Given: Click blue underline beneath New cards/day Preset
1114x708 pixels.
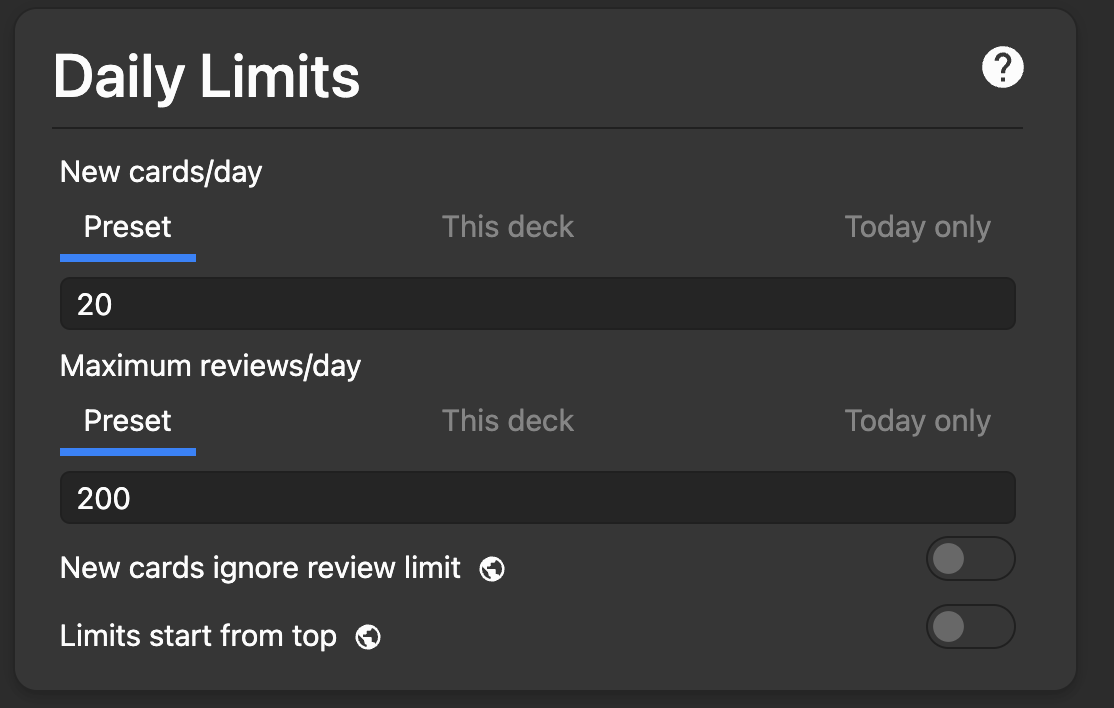Looking at the screenshot, I should point(128,258).
